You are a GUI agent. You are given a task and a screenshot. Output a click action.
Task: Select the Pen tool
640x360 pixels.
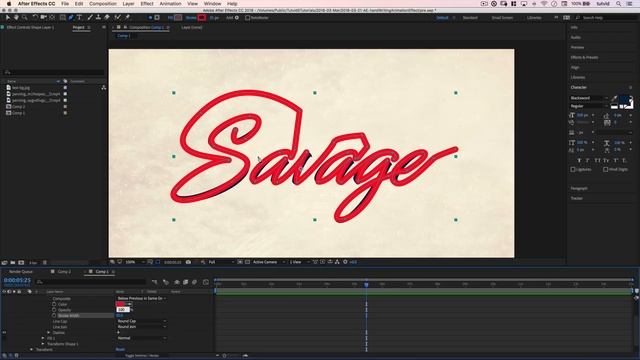click(71, 18)
